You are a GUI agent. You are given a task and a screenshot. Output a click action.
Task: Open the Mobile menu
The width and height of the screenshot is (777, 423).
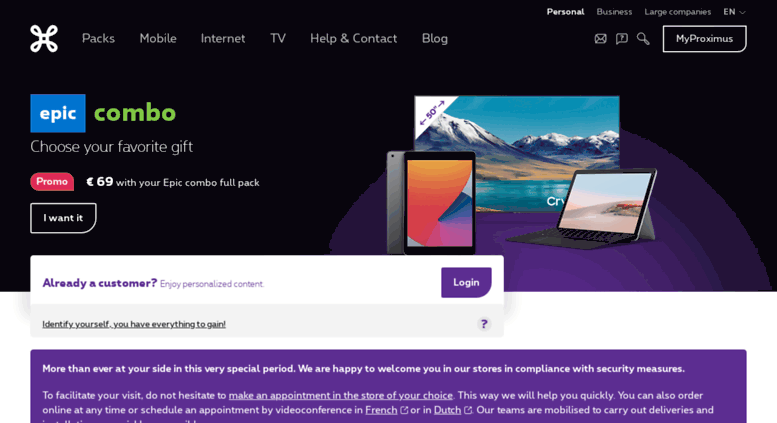158,39
